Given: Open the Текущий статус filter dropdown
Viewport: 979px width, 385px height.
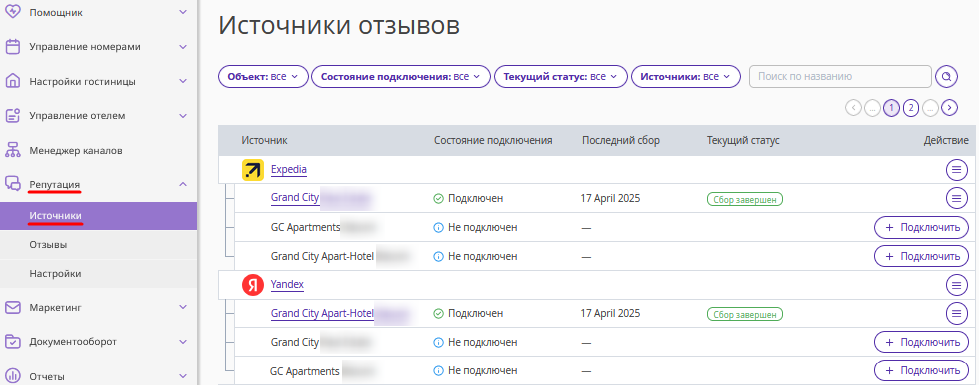Looking at the screenshot, I should [x=560, y=77].
